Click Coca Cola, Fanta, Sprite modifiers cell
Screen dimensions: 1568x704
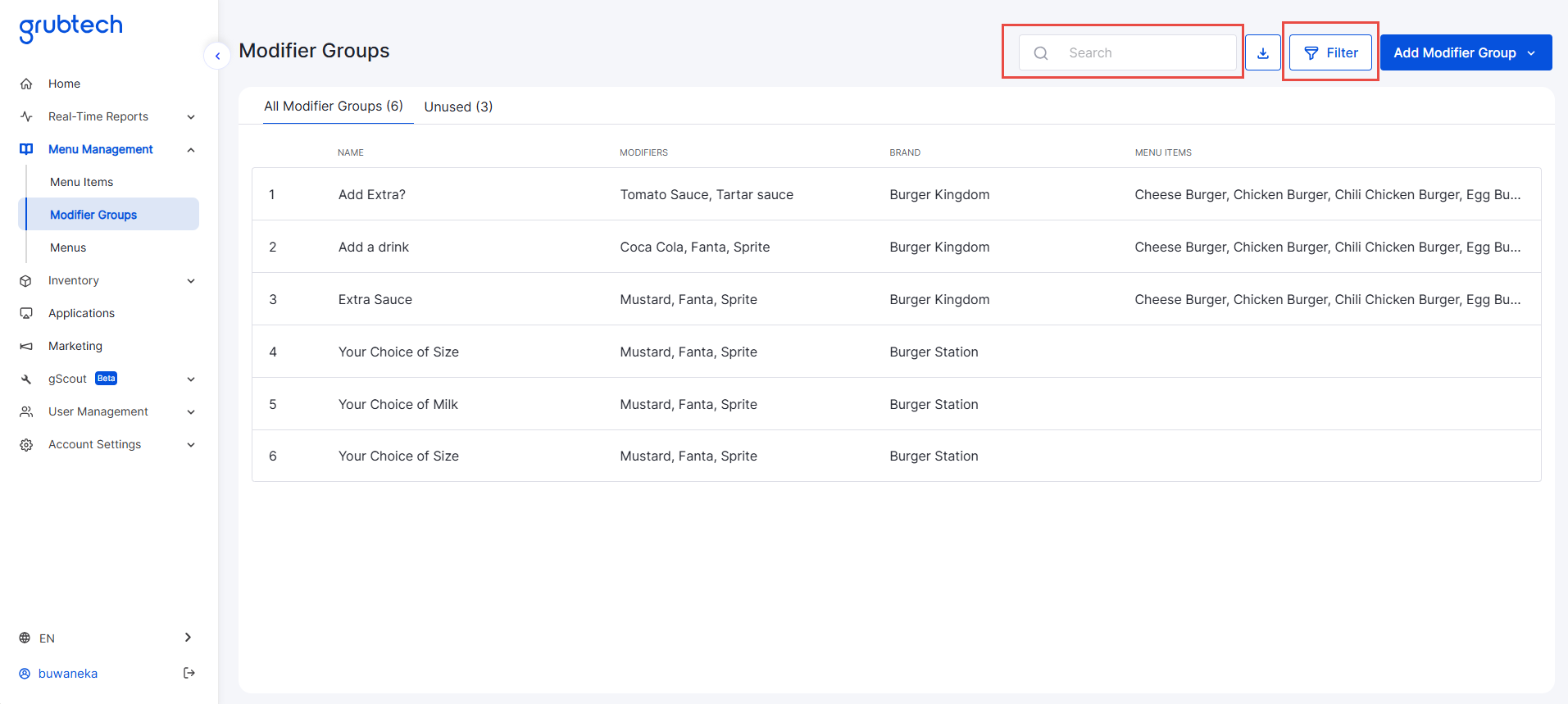(695, 247)
